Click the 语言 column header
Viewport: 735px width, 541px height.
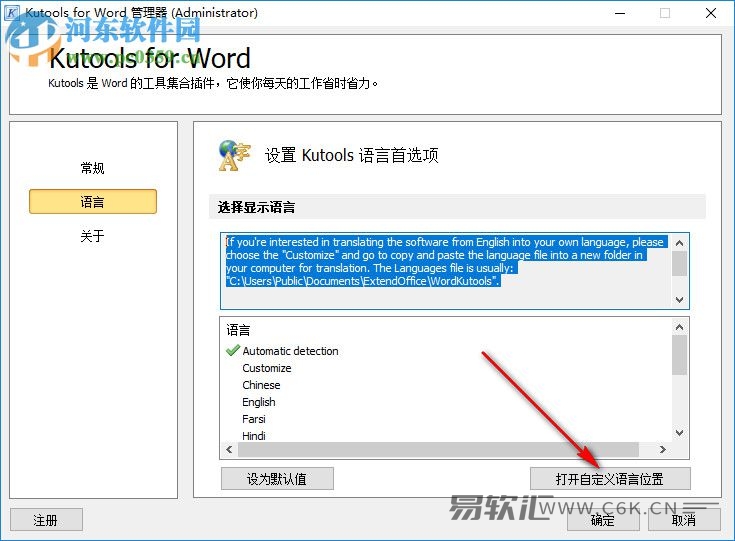click(x=238, y=330)
